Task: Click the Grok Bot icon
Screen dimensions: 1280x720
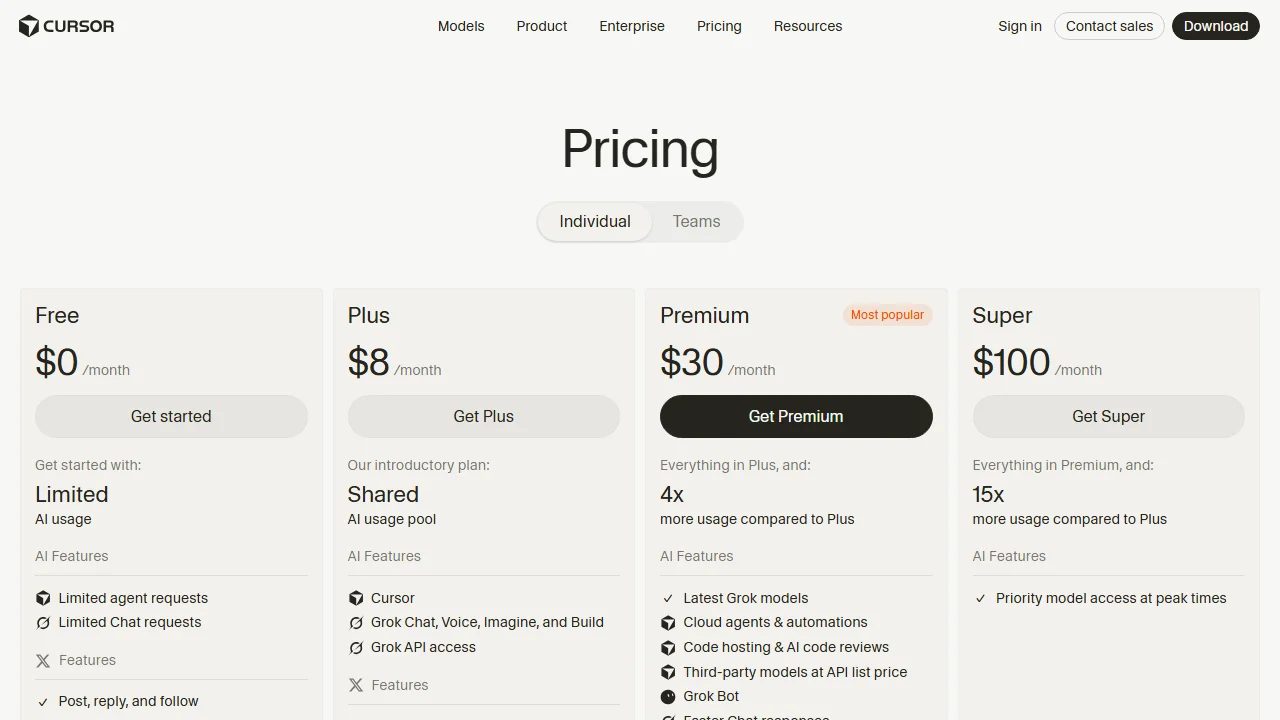Action: pyautogui.click(x=668, y=696)
